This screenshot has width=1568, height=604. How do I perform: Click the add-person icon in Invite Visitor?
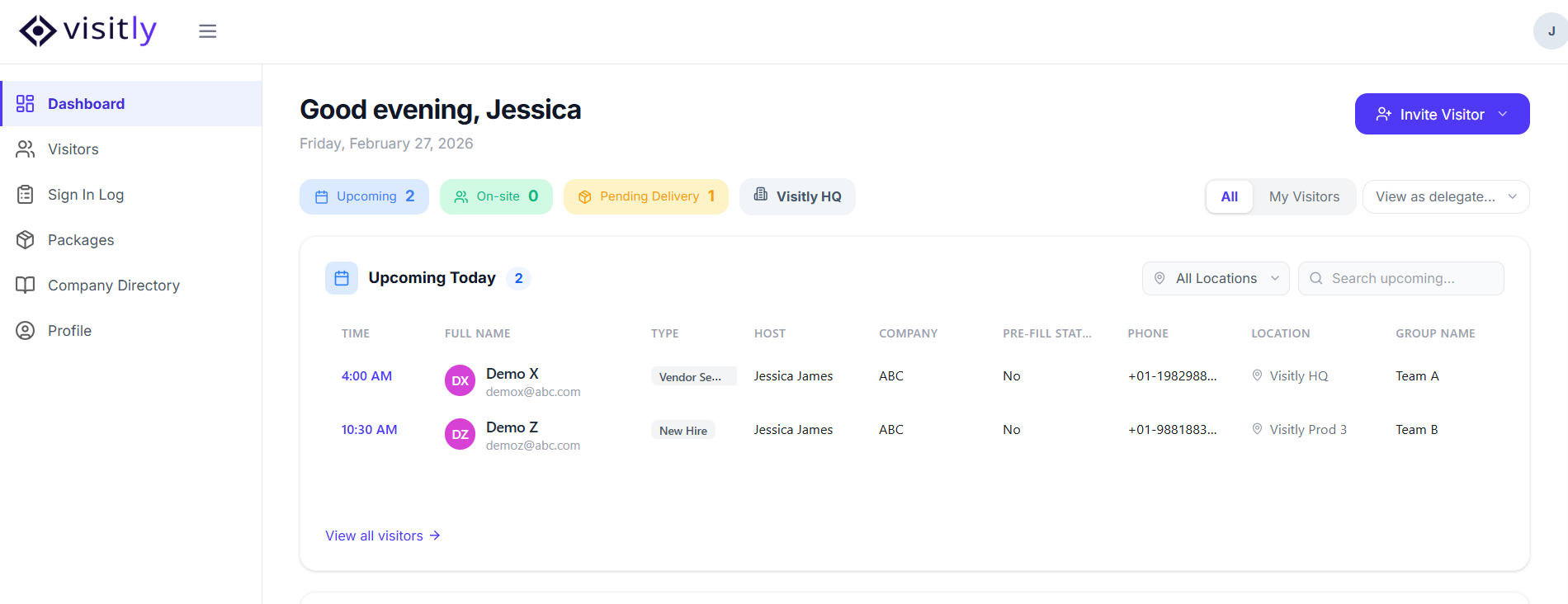[1384, 114]
